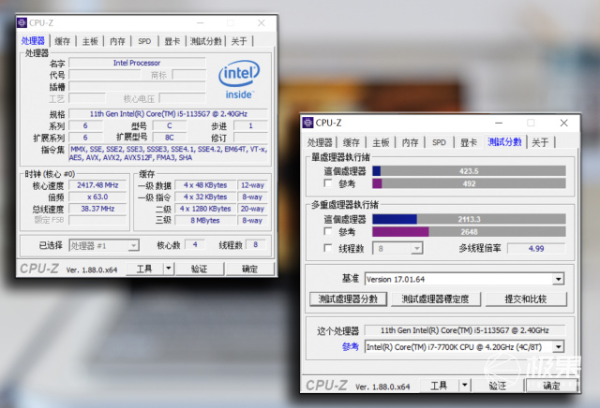The width and height of the screenshot is (600, 408).
Task: Open the 測試分數 tab in left CPU-Z window
Action: 205,41
